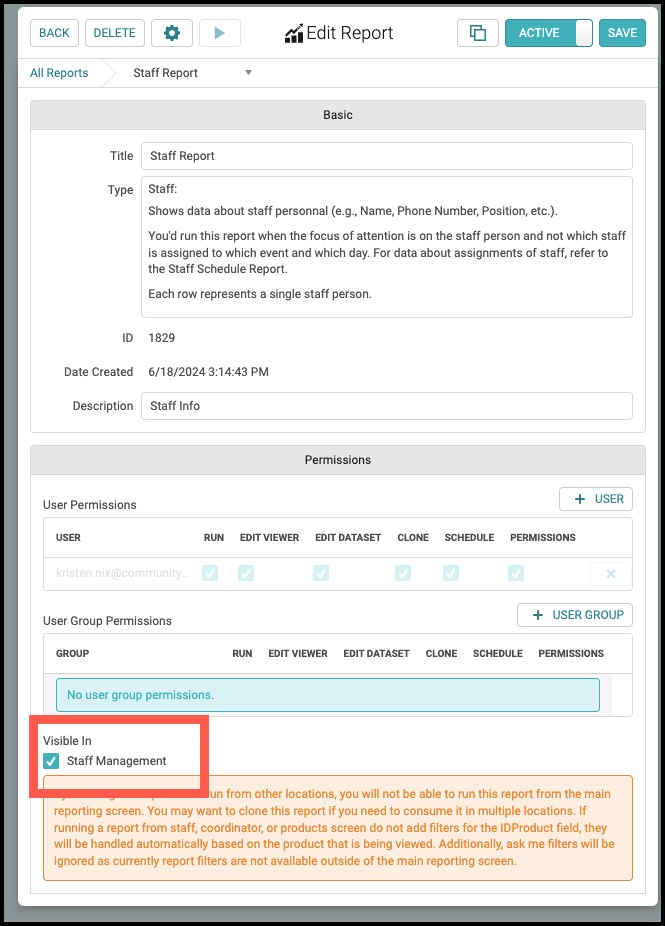The width and height of the screenshot is (665, 926).
Task: Uncheck Staff Management visibility checkbox
Action: [51, 761]
